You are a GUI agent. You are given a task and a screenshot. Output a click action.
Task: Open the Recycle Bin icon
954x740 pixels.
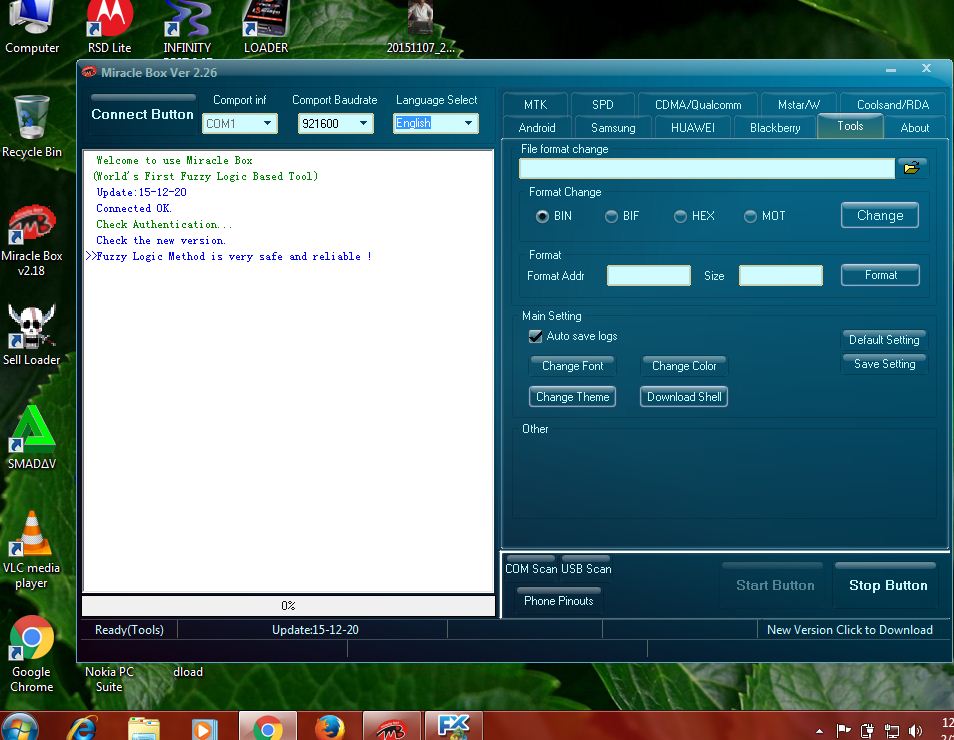(32, 127)
